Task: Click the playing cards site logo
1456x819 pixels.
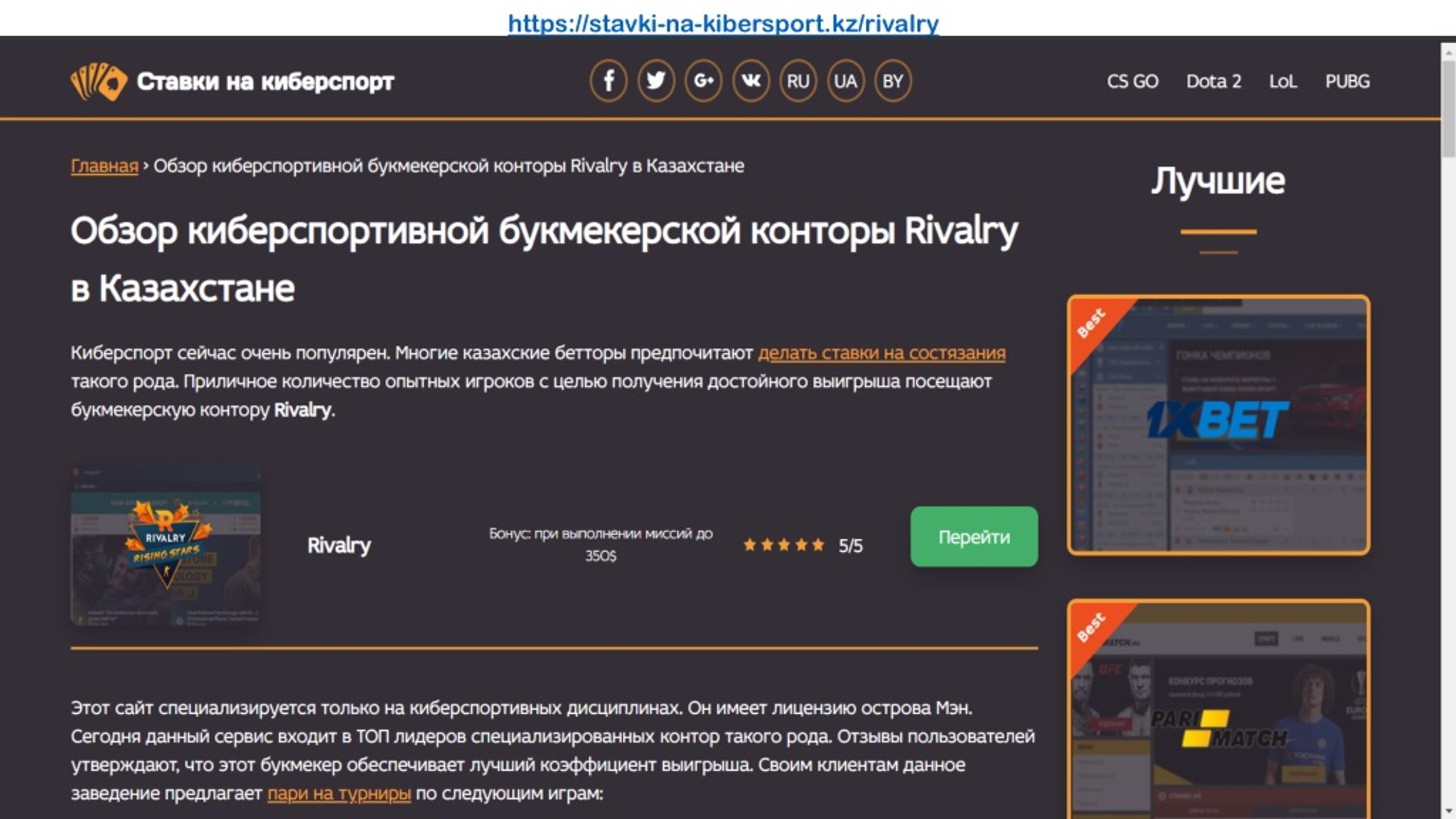Action: coord(98,82)
